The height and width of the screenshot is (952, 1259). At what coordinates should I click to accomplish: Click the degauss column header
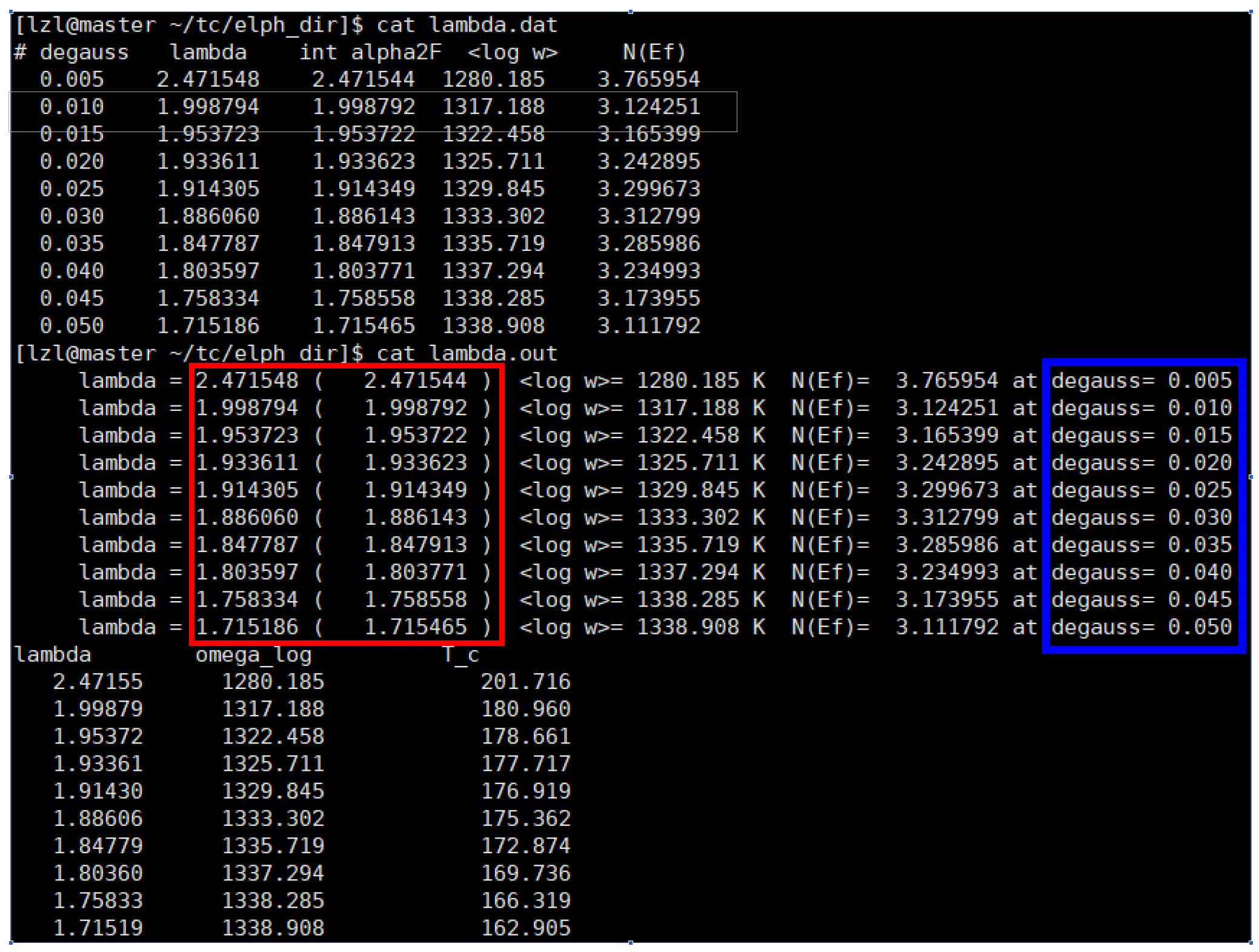coord(84,52)
